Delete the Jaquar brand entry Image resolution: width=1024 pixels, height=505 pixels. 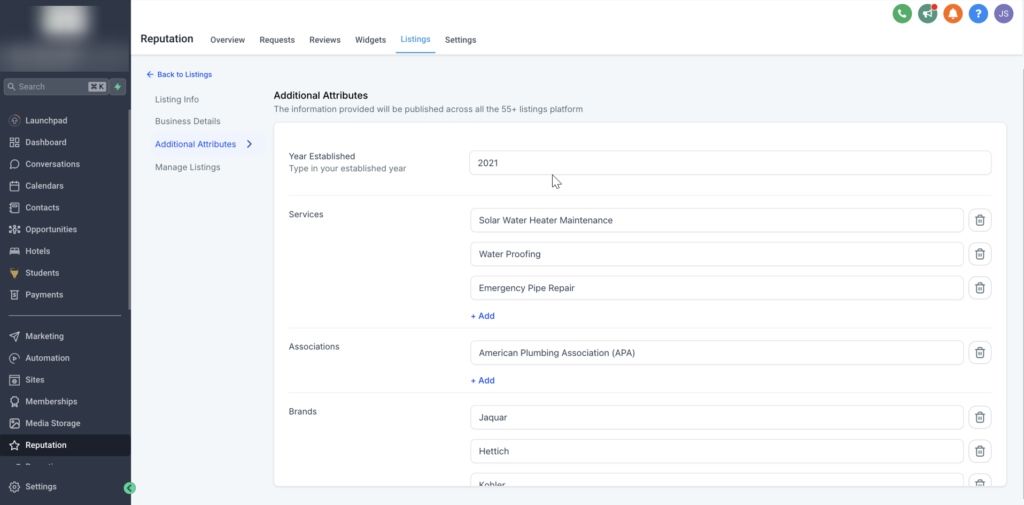point(980,417)
